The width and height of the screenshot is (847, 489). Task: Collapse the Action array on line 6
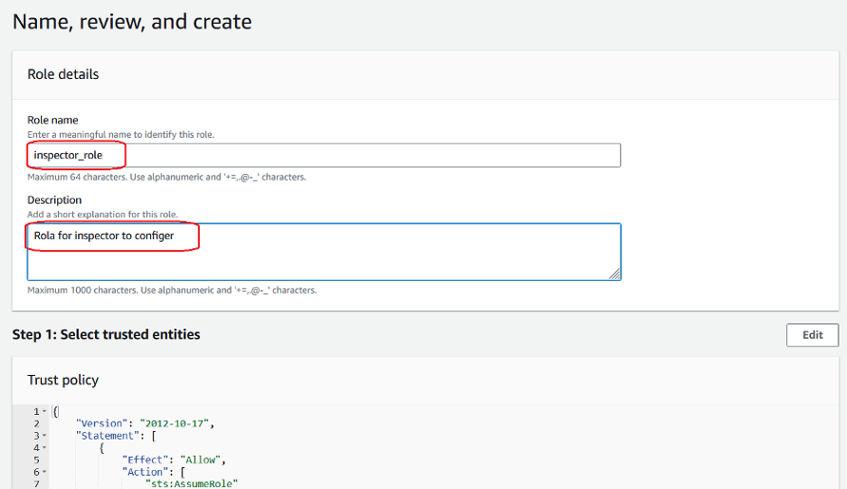point(43,471)
